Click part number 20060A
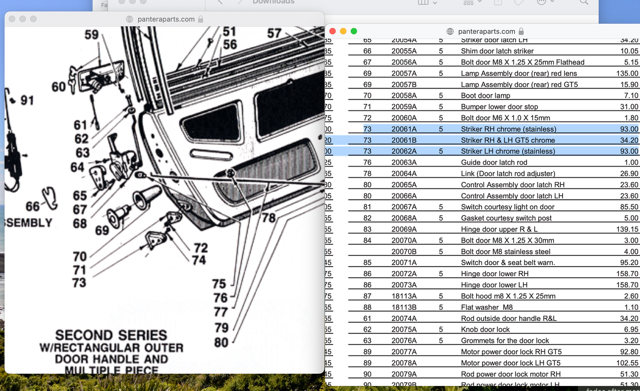Image resolution: width=640 pixels, height=391 pixels. [404, 118]
